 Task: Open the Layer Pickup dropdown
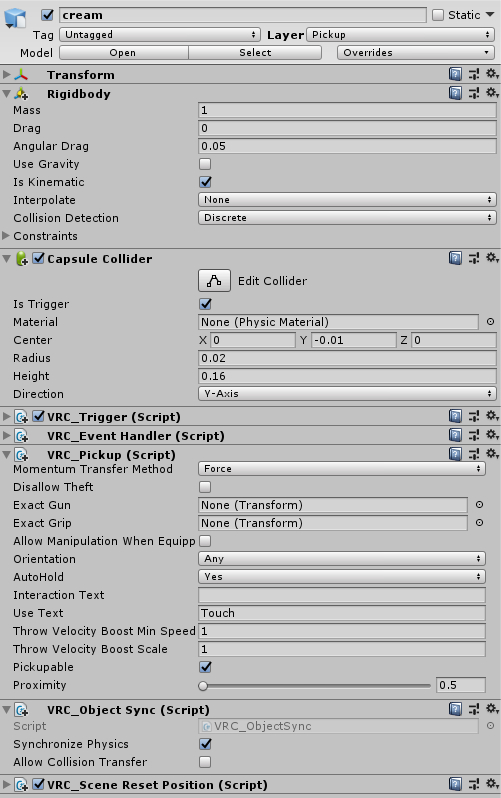[x=401, y=35]
